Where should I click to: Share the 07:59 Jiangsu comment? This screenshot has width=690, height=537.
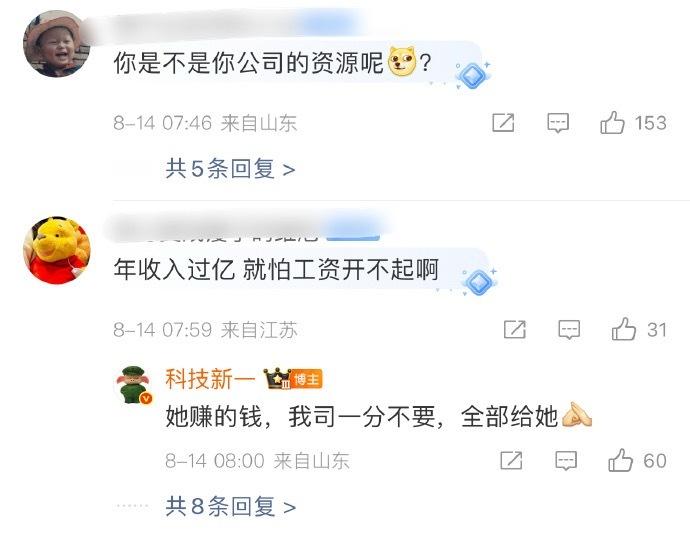pyautogui.click(x=514, y=329)
